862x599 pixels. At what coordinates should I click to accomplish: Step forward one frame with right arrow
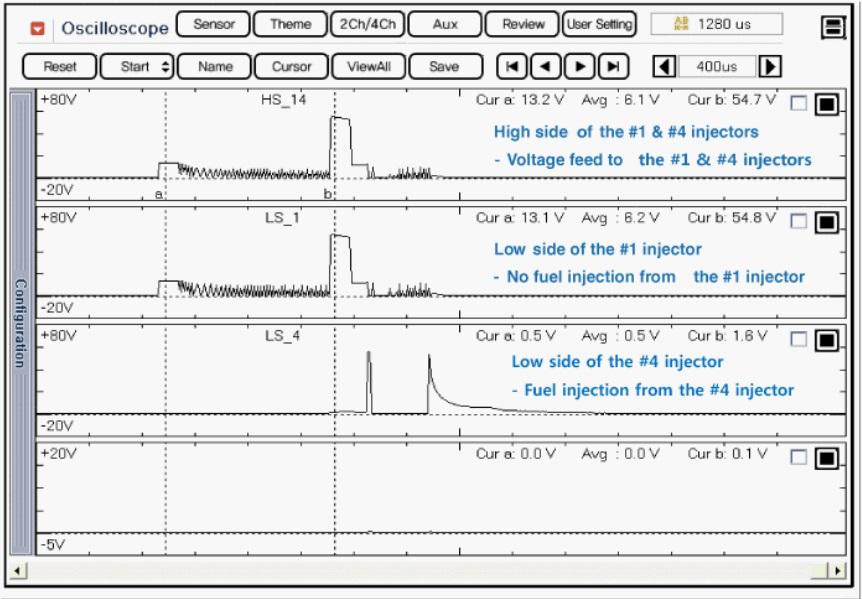click(x=579, y=67)
